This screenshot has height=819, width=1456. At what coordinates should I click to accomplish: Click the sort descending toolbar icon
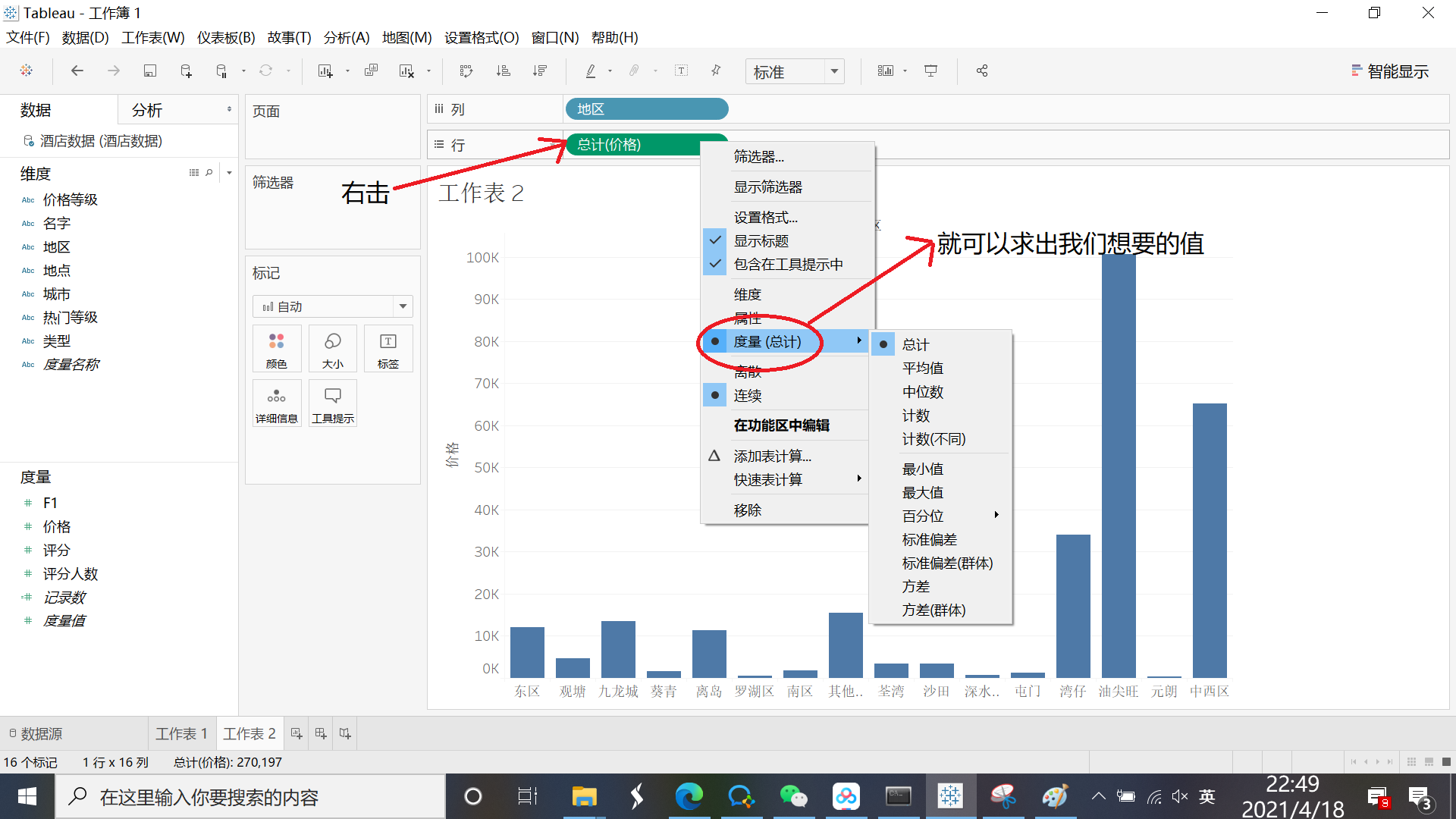point(539,71)
